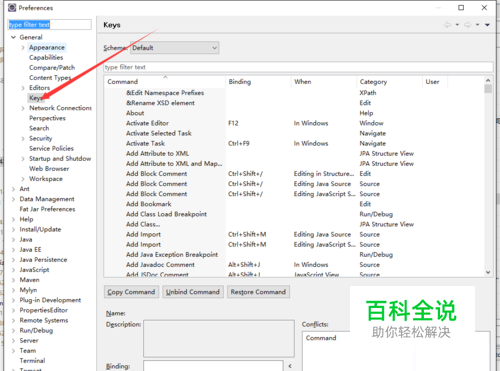Select the Add Javadoc Comment command row

pyautogui.click(x=294, y=265)
